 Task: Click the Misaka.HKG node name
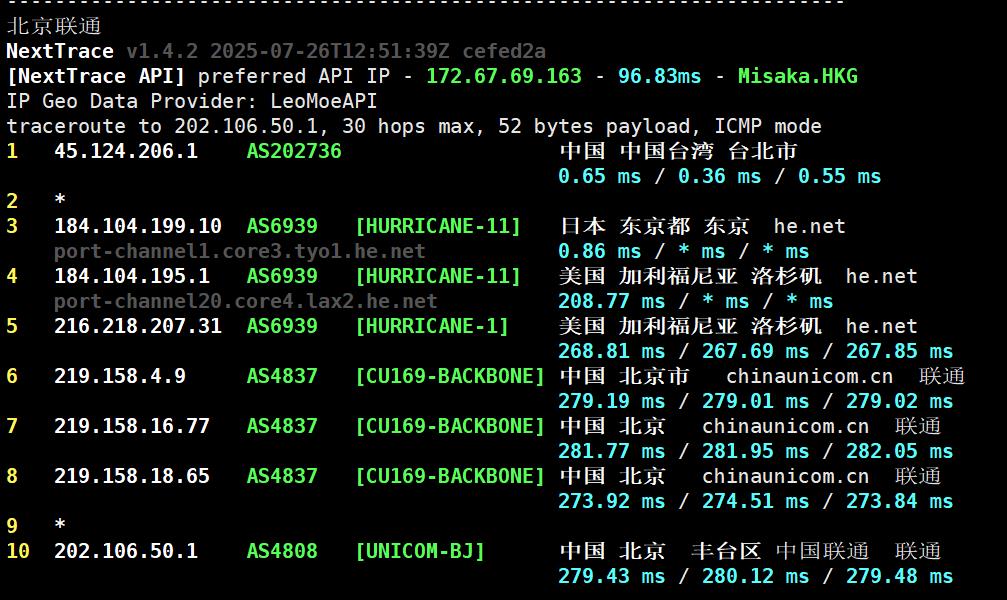click(x=797, y=76)
